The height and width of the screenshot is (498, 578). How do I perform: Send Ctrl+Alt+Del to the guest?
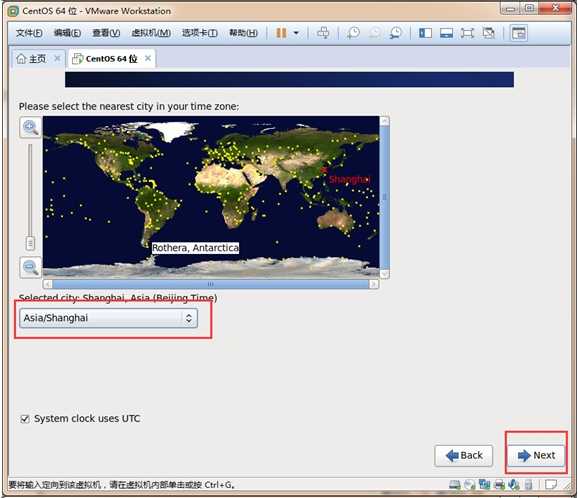coord(323,33)
